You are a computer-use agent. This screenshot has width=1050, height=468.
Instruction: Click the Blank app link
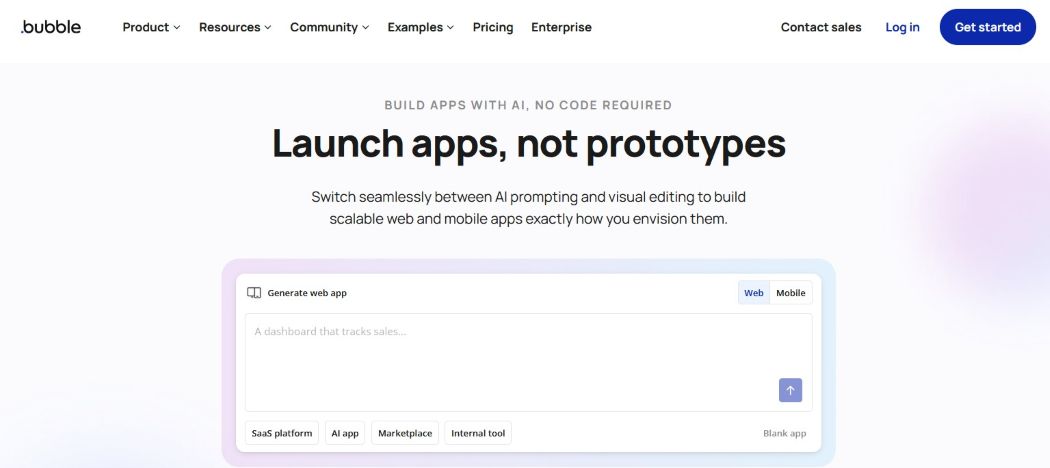point(785,433)
